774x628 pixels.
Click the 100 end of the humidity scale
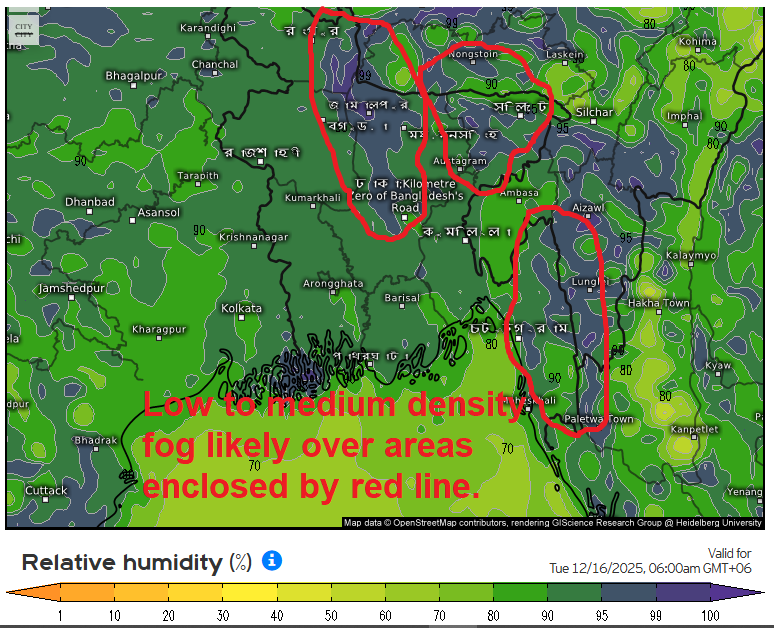click(738, 593)
